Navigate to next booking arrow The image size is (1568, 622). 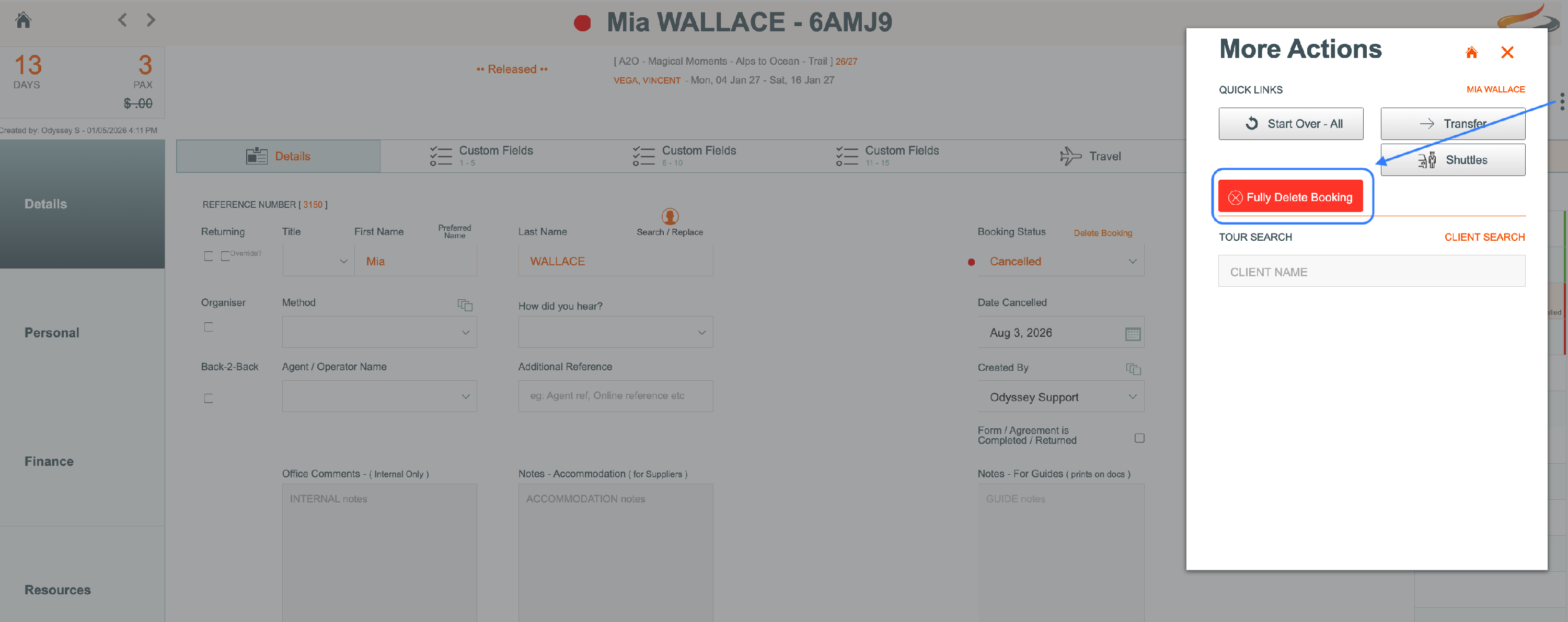click(x=151, y=20)
